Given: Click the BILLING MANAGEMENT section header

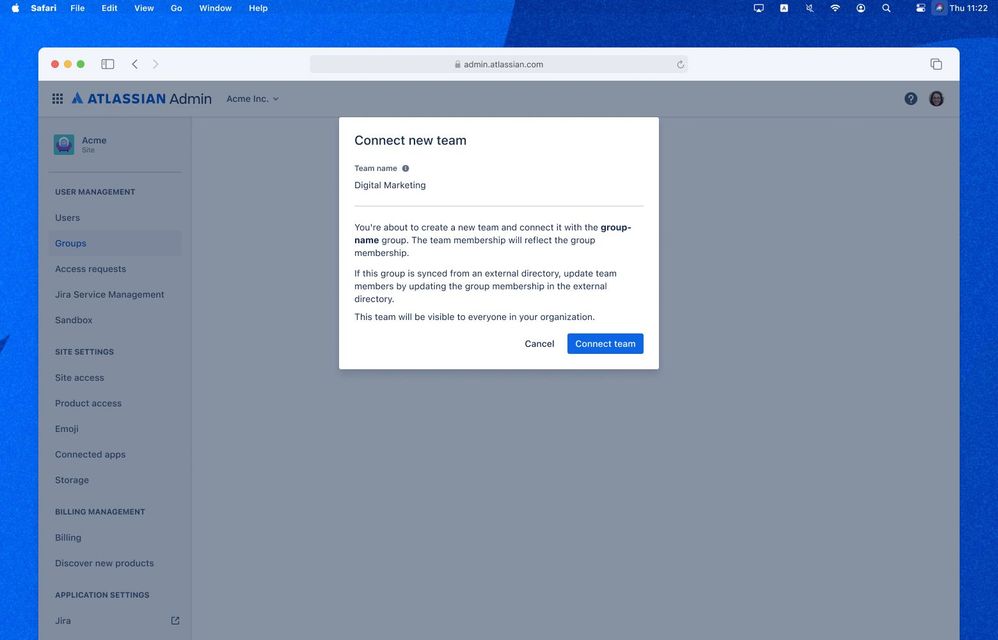Looking at the screenshot, I should tap(100, 511).
